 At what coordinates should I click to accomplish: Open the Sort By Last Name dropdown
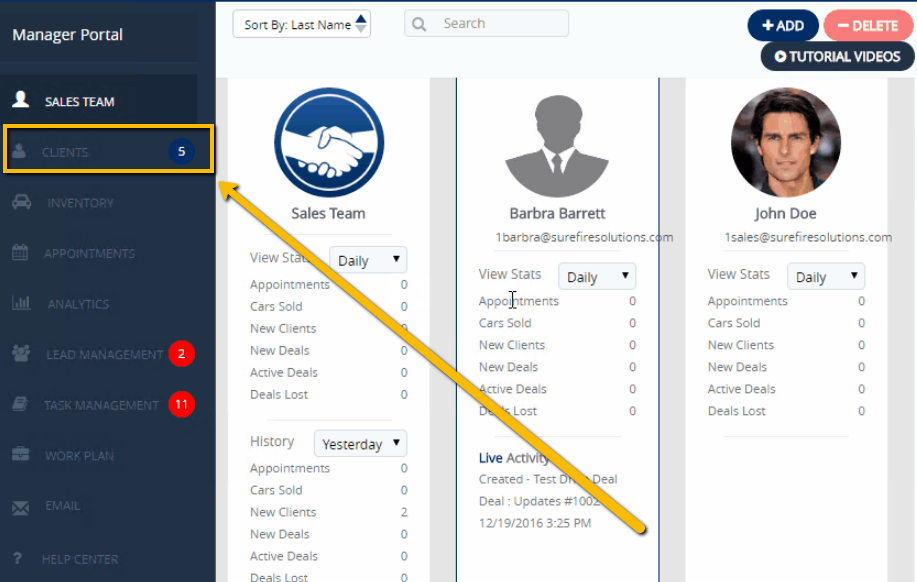(301, 23)
